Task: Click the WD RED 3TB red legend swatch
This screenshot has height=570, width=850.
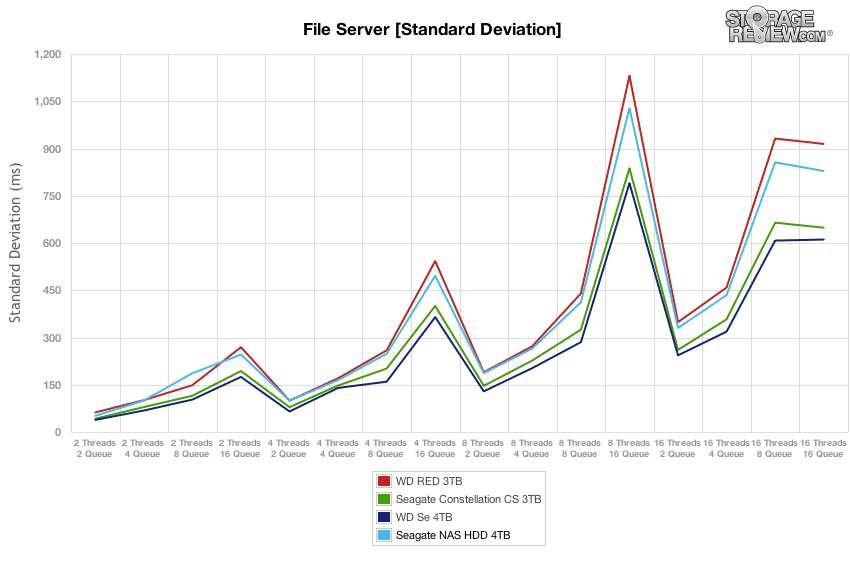Action: coord(384,481)
